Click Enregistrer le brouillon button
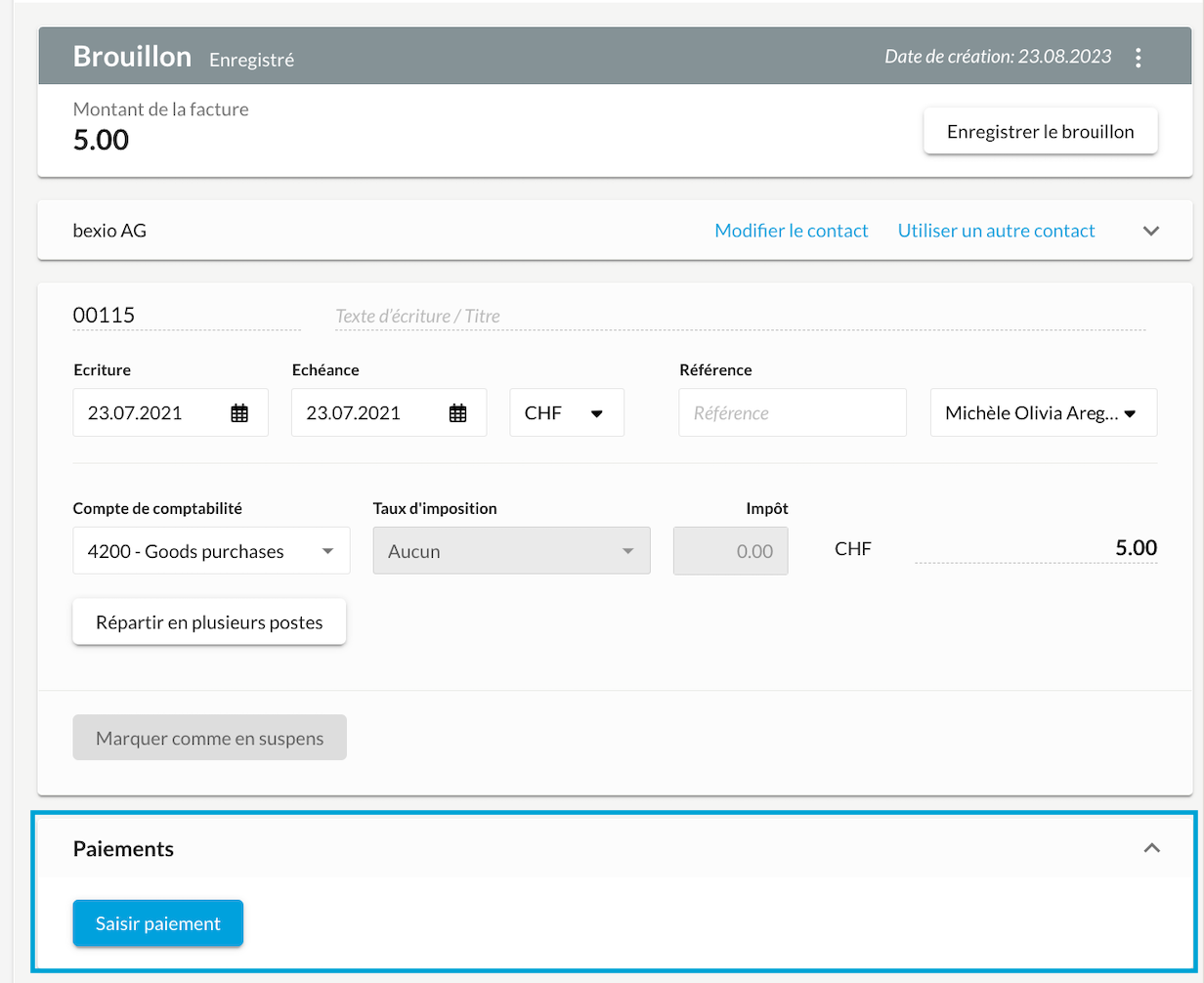 coord(1041,132)
